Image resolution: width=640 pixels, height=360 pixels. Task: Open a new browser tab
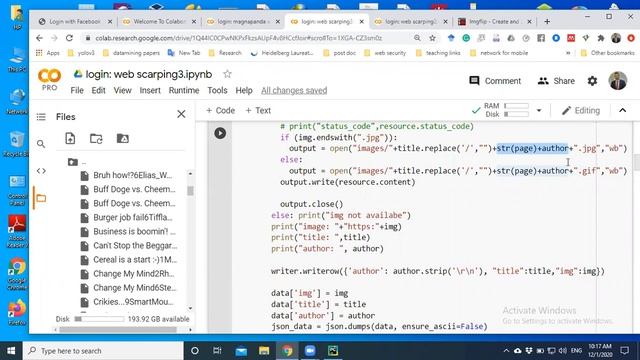pos(547,22)
